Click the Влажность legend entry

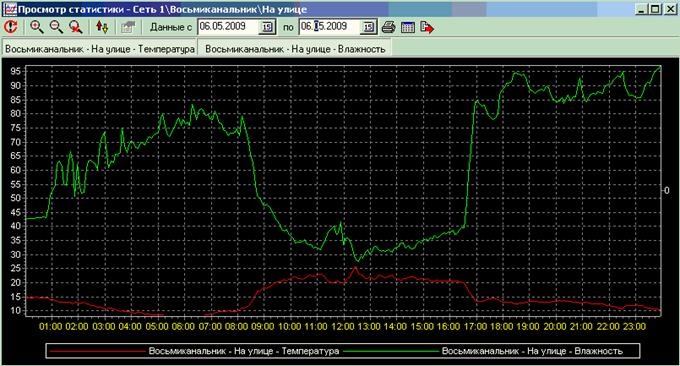tap(532, 351)
